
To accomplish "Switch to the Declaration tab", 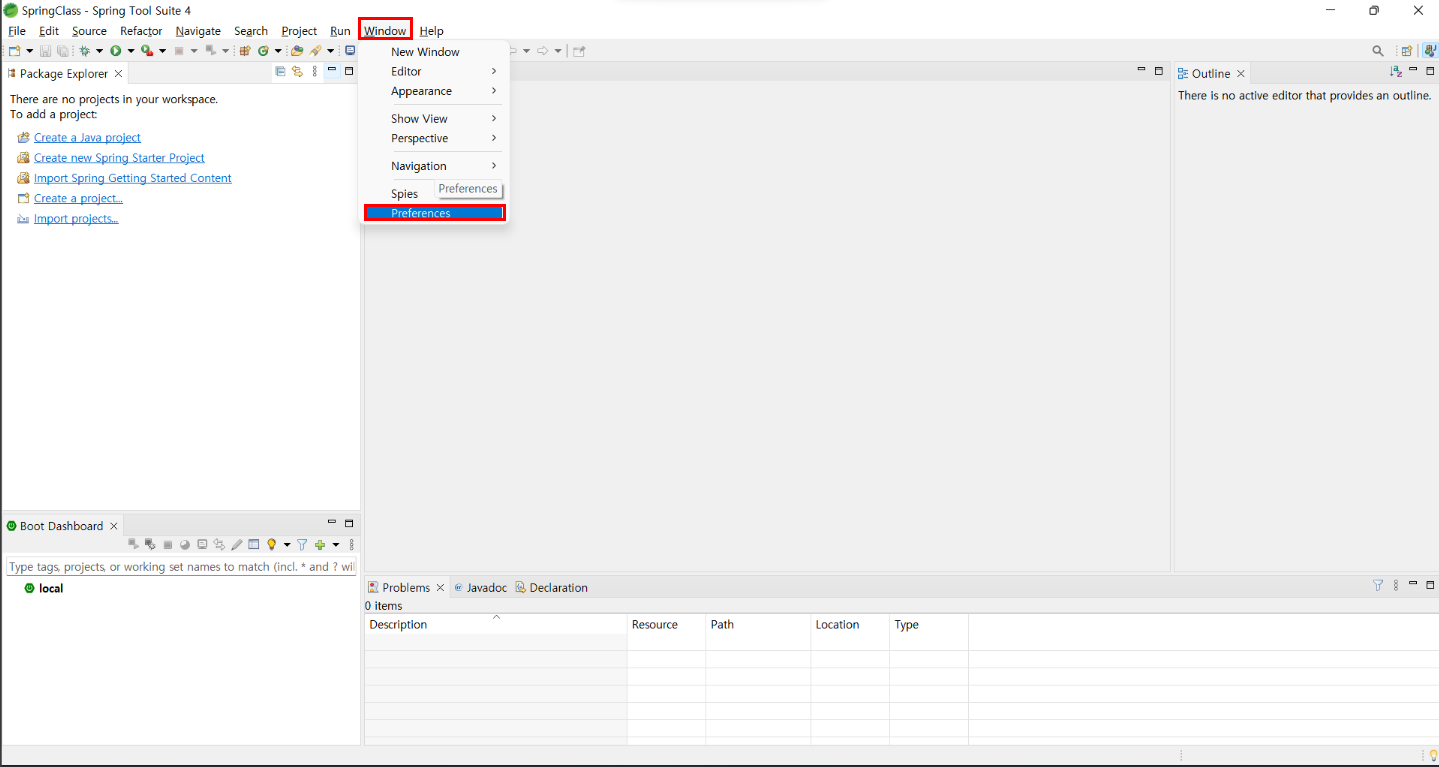I will point(551,587).
